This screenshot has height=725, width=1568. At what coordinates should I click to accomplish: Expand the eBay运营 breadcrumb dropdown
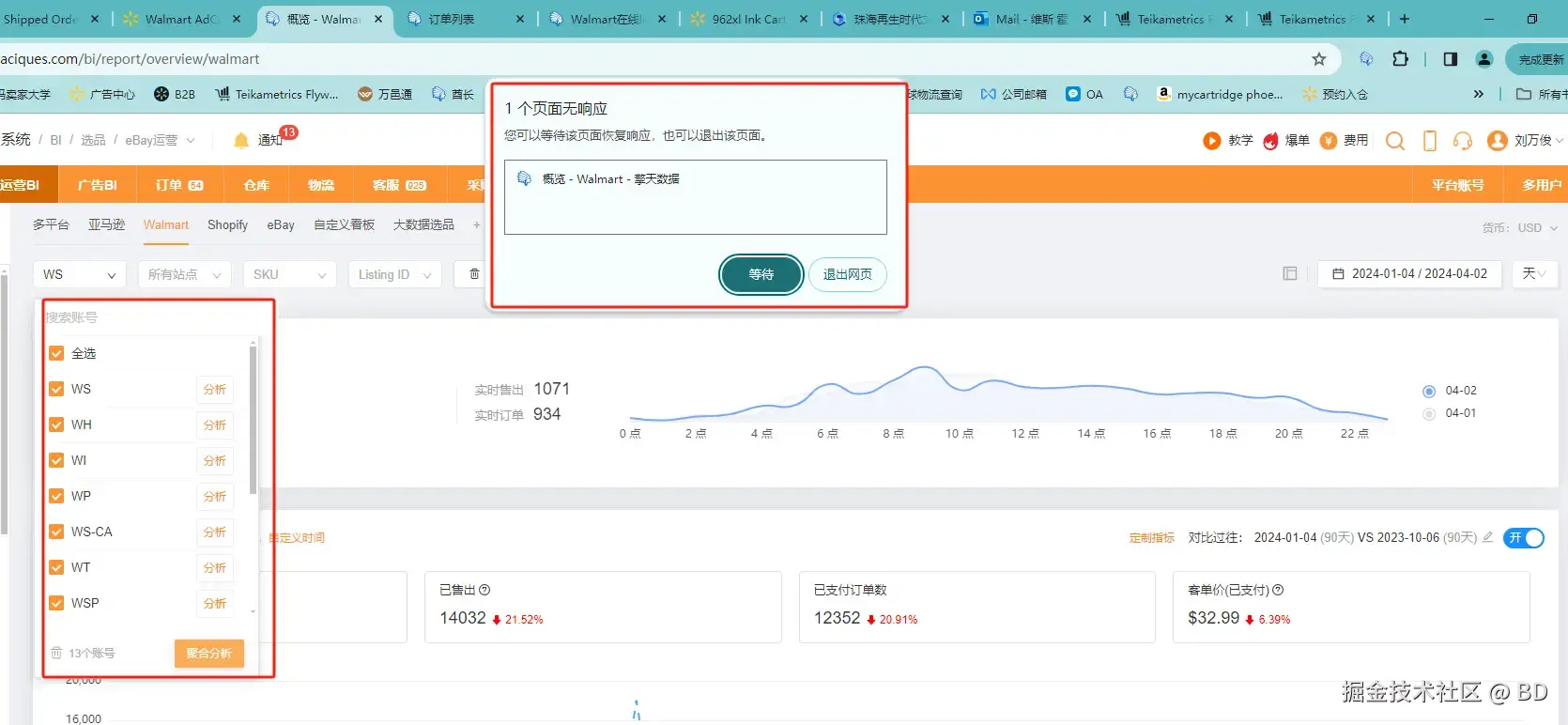point(160,140)
